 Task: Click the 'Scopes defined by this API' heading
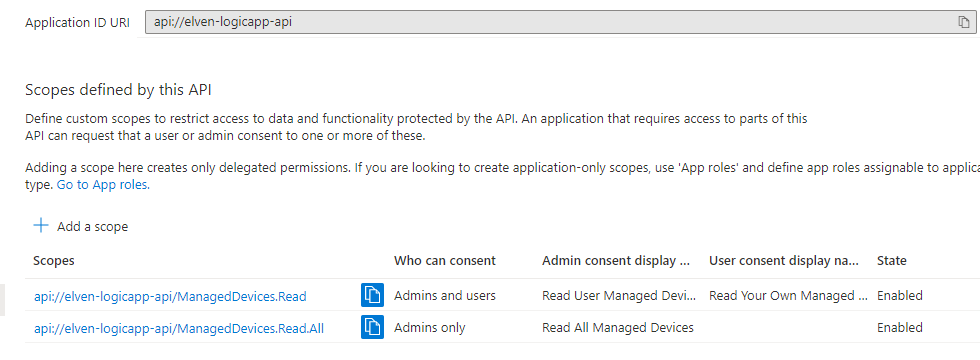point(118,90)
